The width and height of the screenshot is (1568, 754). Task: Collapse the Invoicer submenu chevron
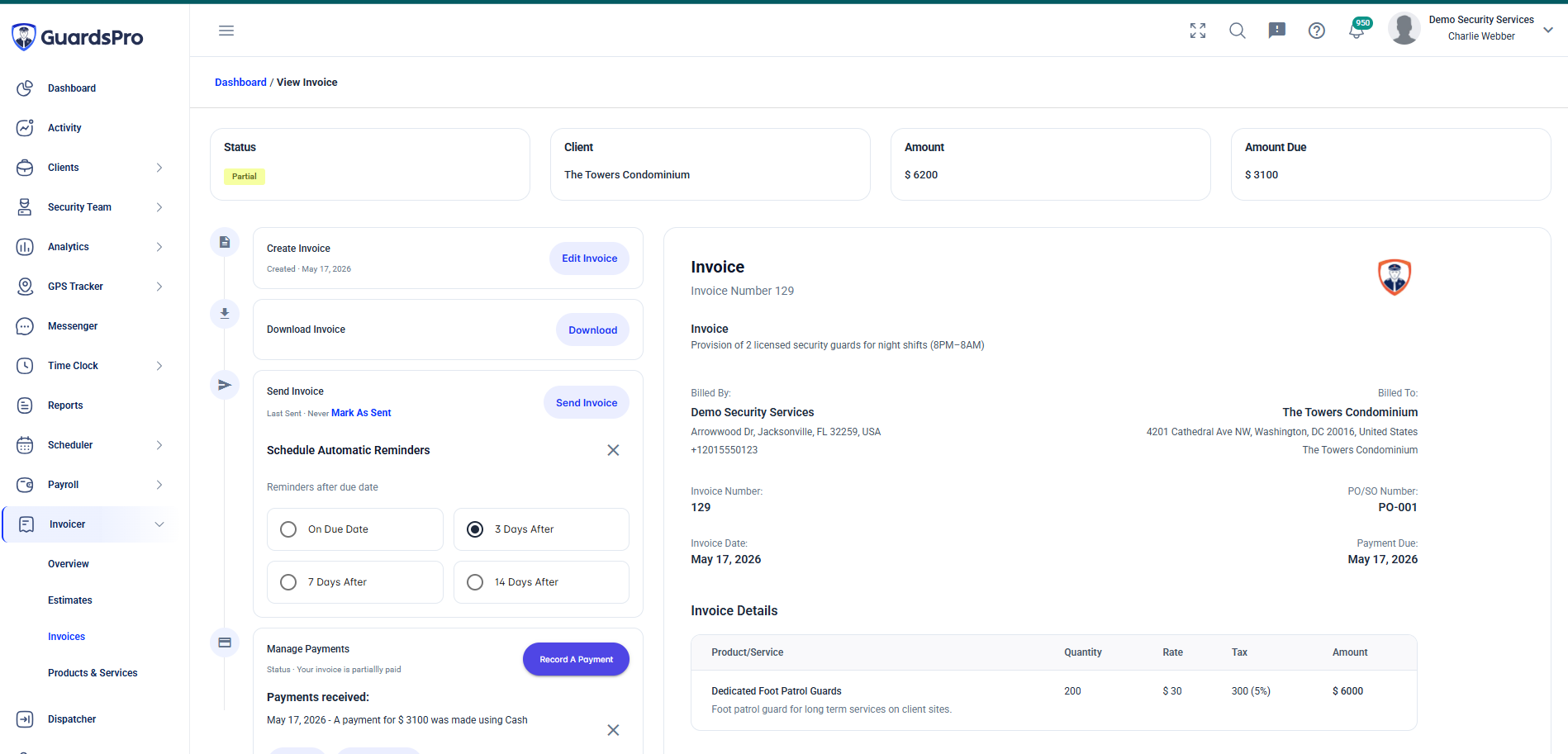(159, 524)
